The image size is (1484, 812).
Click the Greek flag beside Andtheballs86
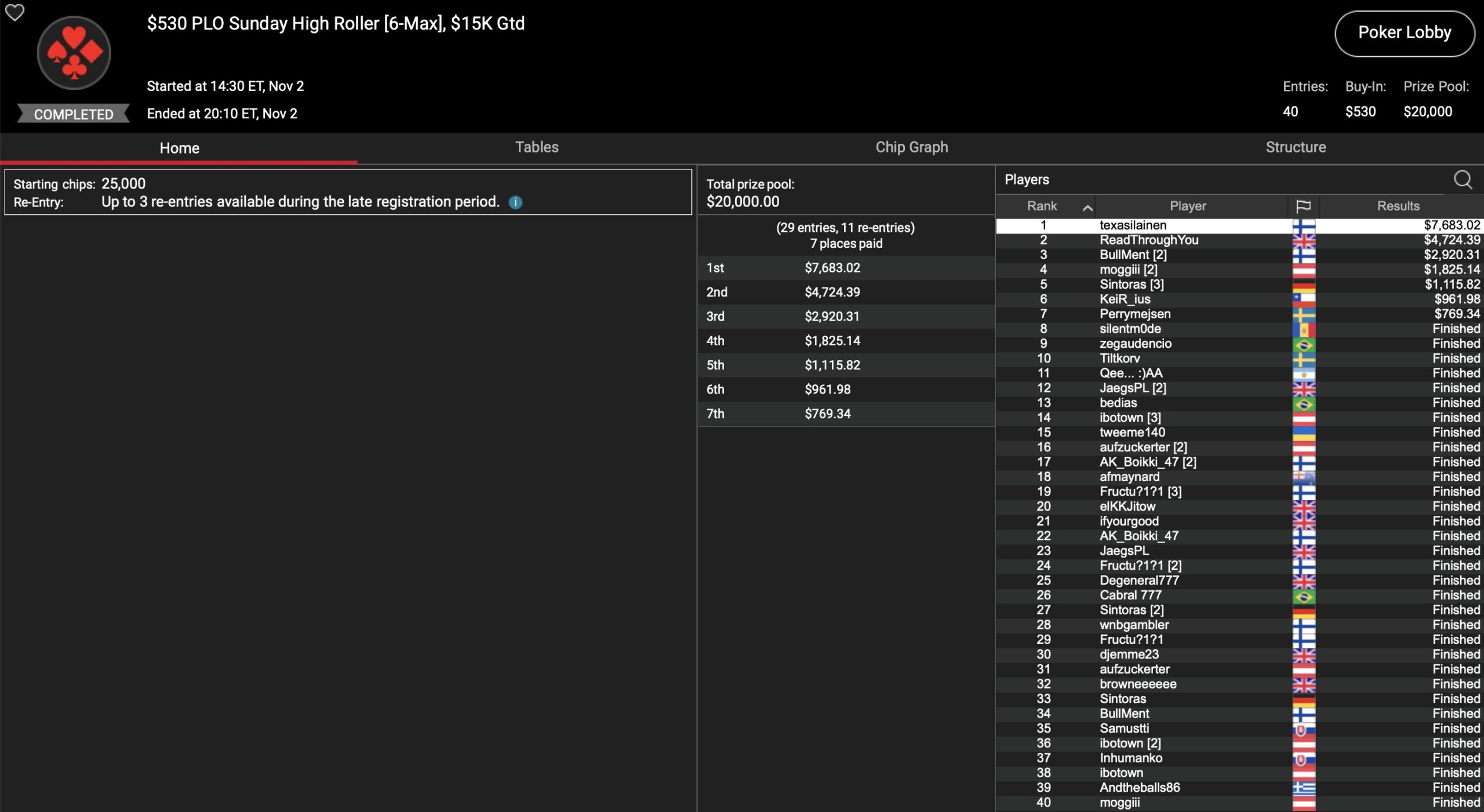[1304, 788]
